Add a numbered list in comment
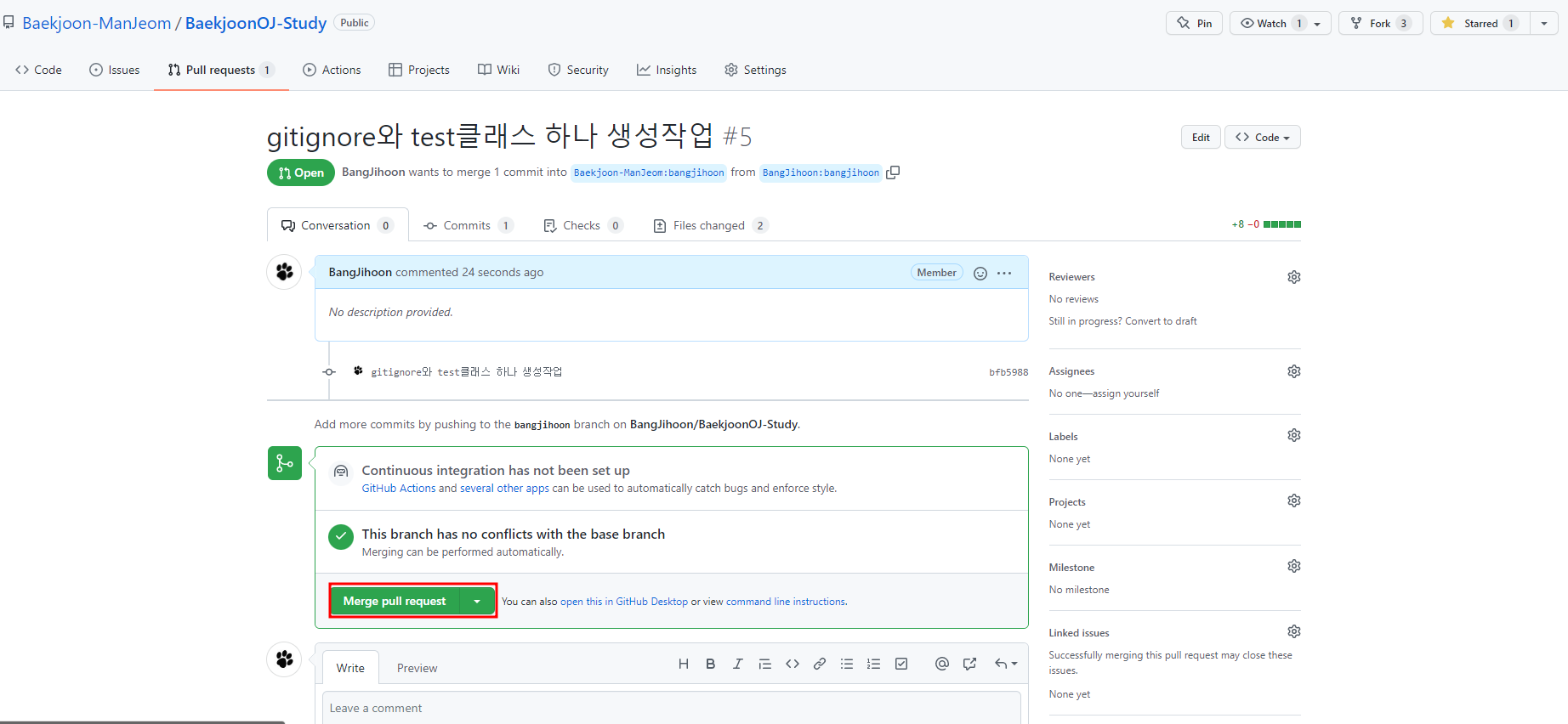This screenshot has height=724, width=1568. (x=873, y=665)
